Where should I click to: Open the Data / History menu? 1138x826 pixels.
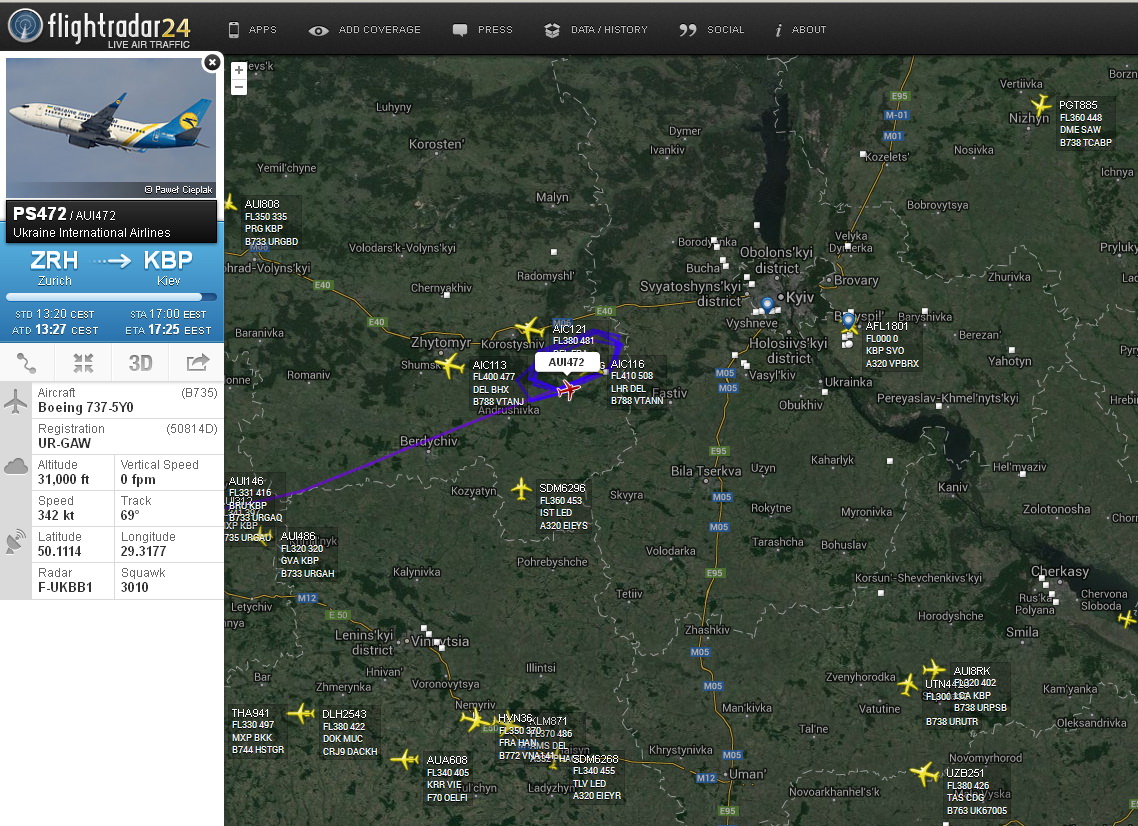(596, 30)
